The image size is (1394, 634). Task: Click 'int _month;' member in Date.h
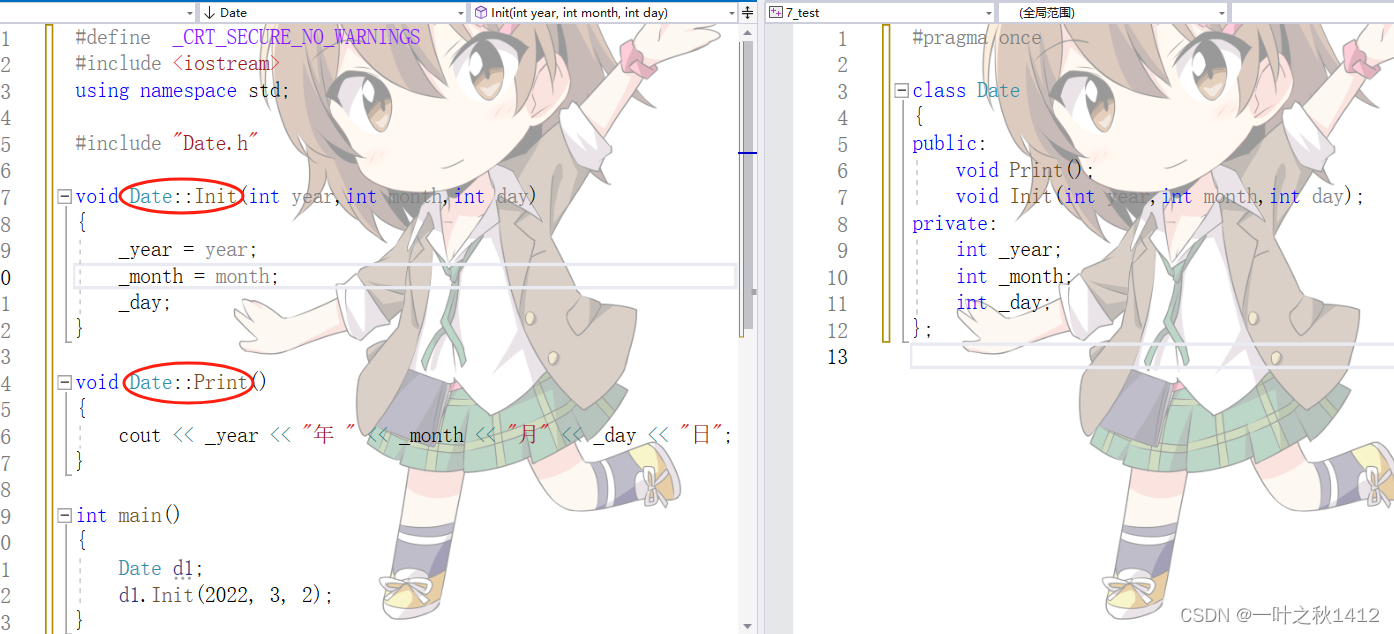[1014, 276]
